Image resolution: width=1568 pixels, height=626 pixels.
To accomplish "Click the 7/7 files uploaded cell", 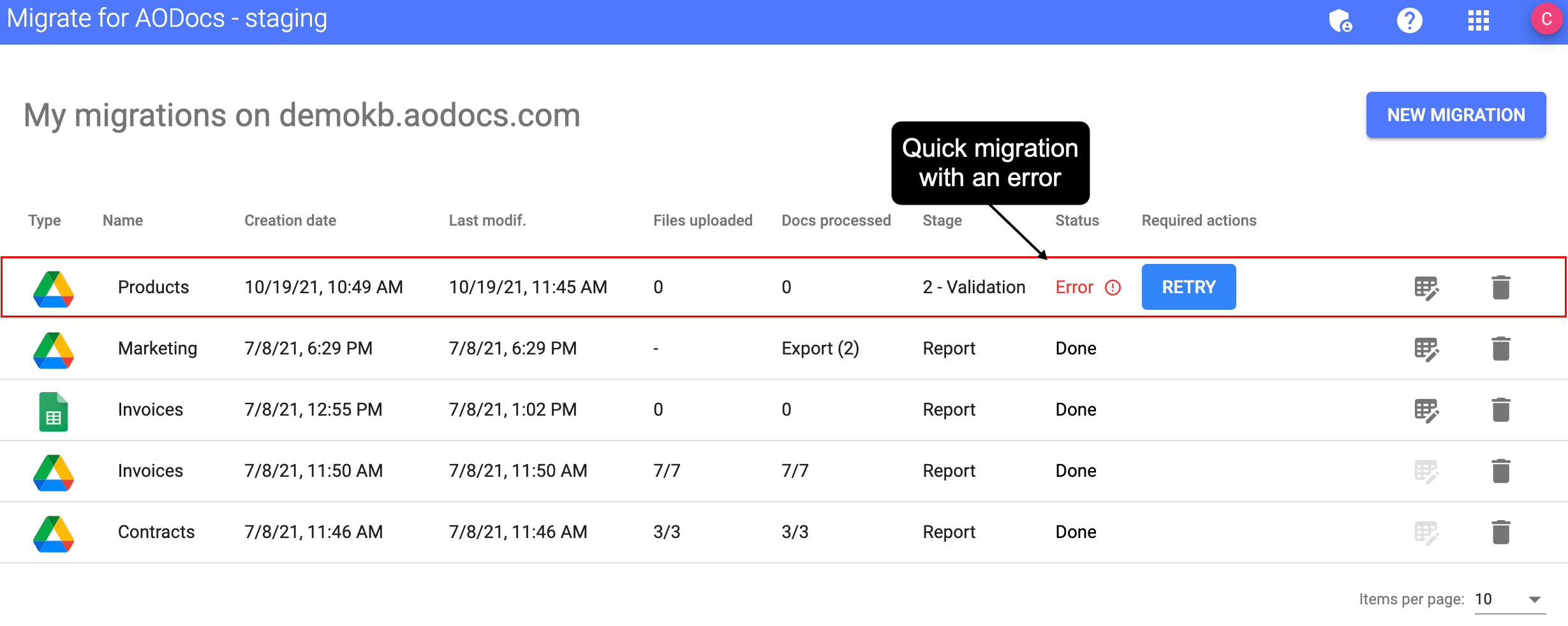I will 667,470.
